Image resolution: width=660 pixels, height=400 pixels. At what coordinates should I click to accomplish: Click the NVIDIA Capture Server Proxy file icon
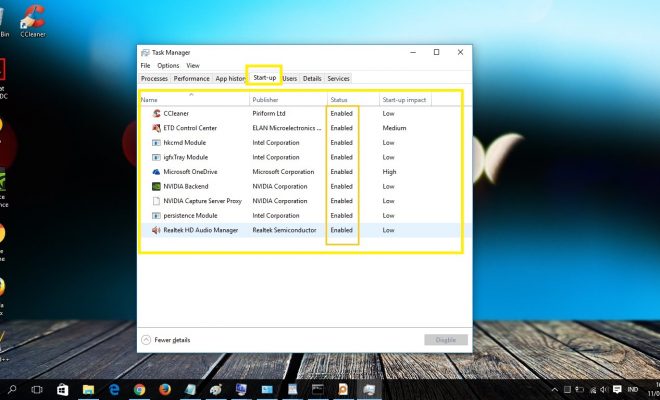click(x=156, y=201)
